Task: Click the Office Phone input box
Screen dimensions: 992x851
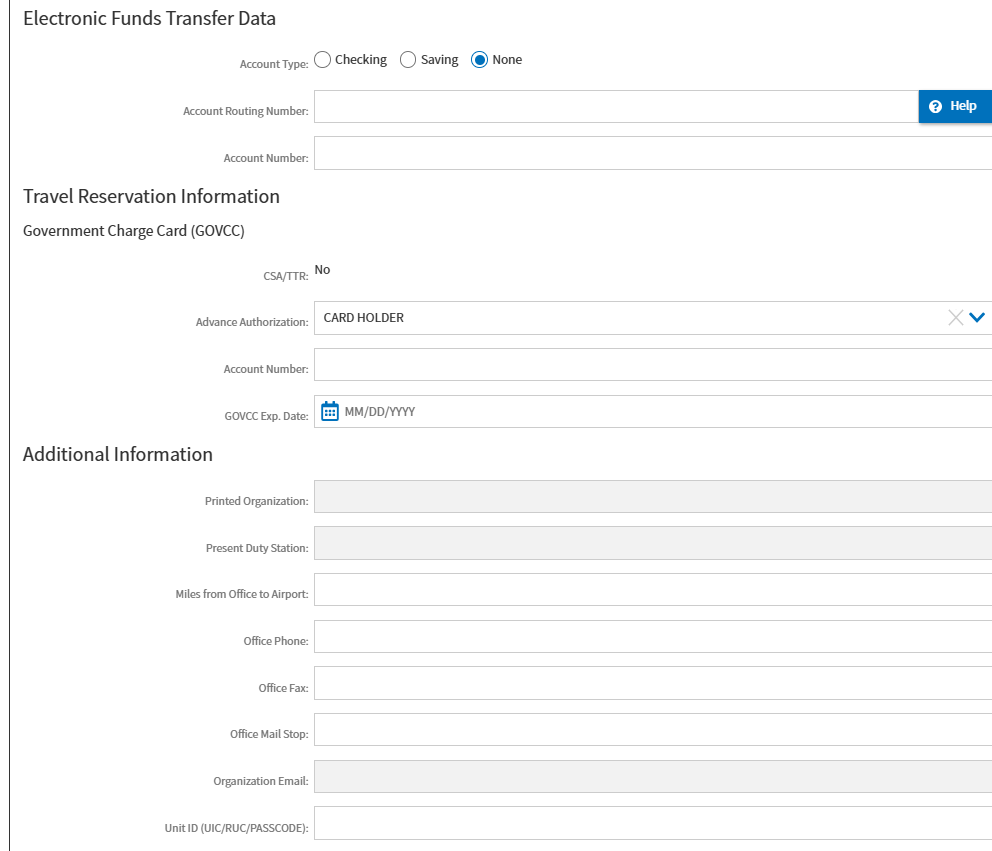Action: (652, 636)
